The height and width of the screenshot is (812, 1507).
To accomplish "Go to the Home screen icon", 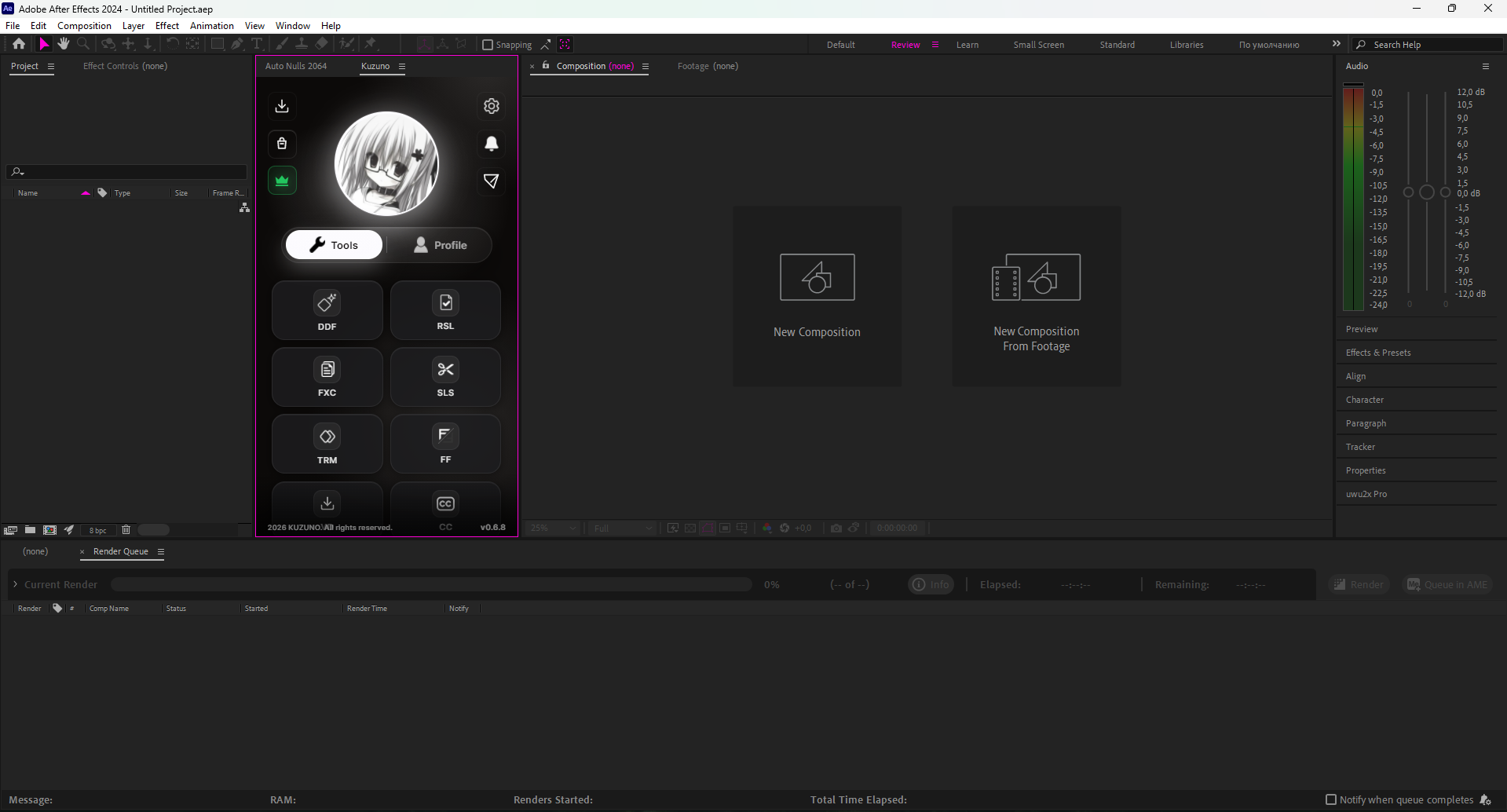I will 19,44.
